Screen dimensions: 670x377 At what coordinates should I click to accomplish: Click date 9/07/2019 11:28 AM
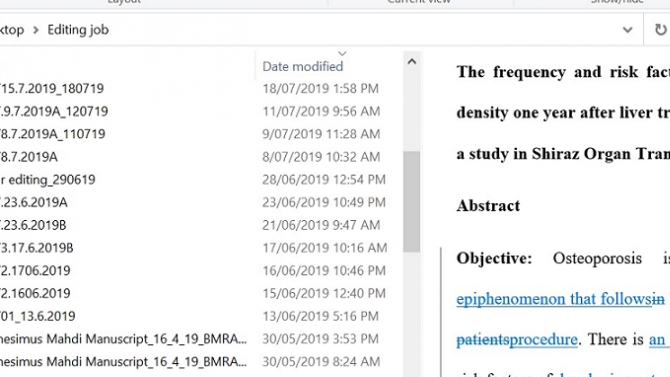[321, 134]
